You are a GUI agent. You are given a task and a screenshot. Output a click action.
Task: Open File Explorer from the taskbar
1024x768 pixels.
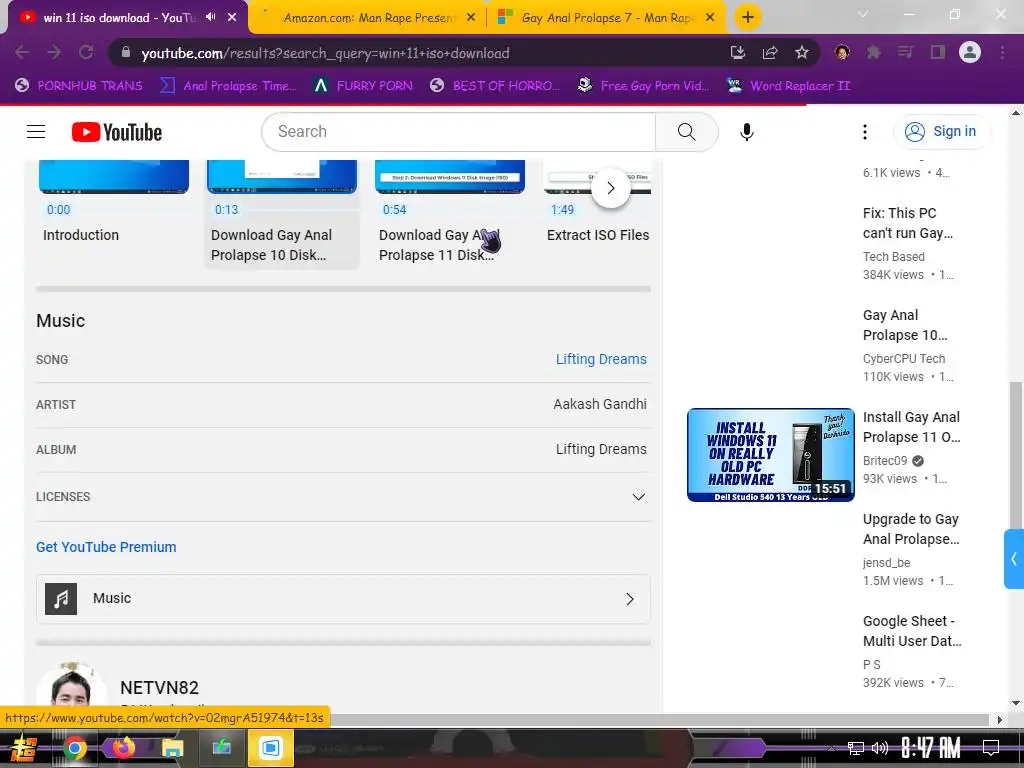pyautogui.click(x=172, y=748)
